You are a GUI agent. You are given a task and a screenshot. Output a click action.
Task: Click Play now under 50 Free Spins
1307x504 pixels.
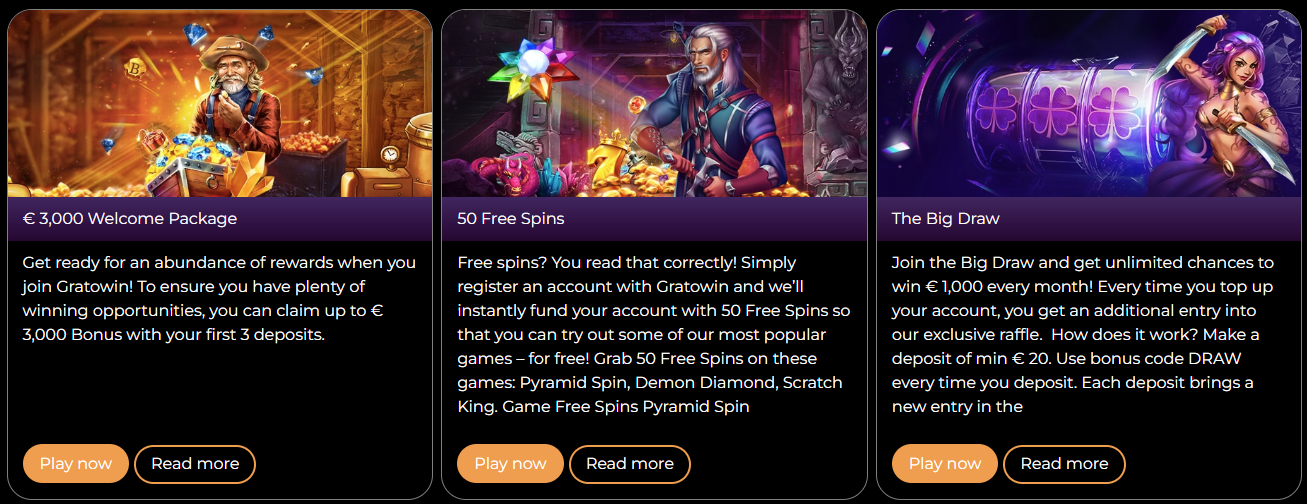coord(510,464)
